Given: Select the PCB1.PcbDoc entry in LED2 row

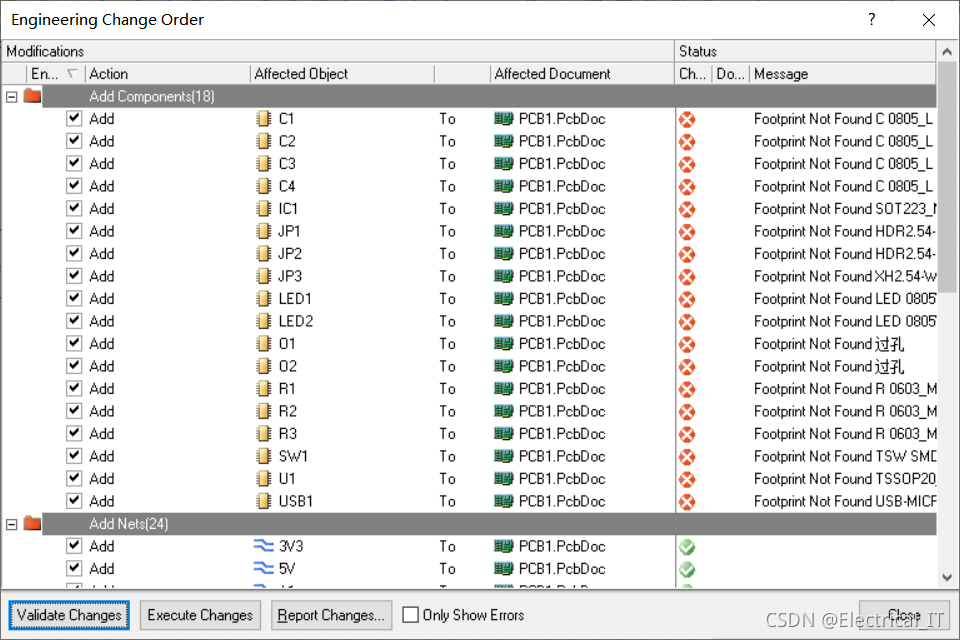Looking at the screenshot, I should [562, 322].
